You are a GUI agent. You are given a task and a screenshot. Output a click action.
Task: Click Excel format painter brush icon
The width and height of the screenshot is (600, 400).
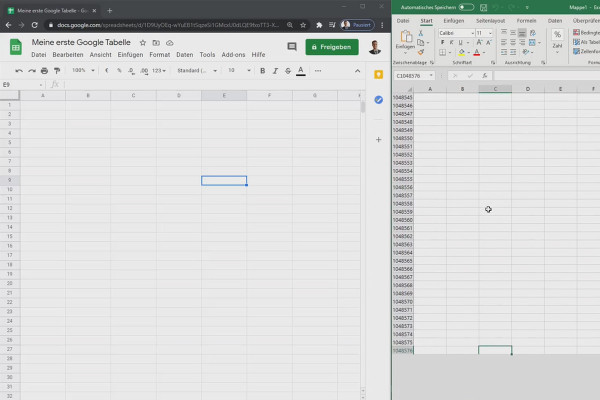(x=421, y=52)
